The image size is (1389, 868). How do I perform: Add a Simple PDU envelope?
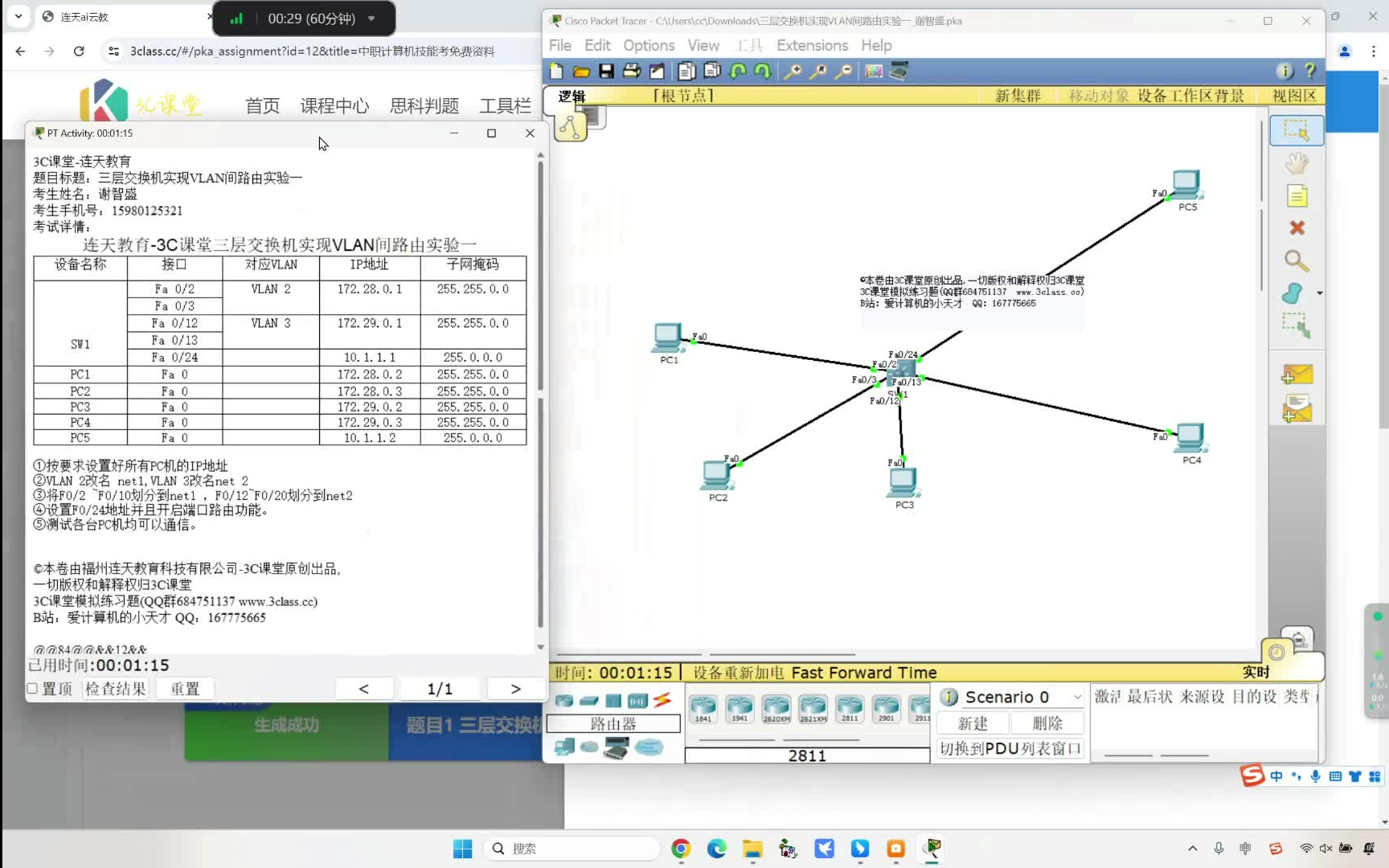point(1297,375)
